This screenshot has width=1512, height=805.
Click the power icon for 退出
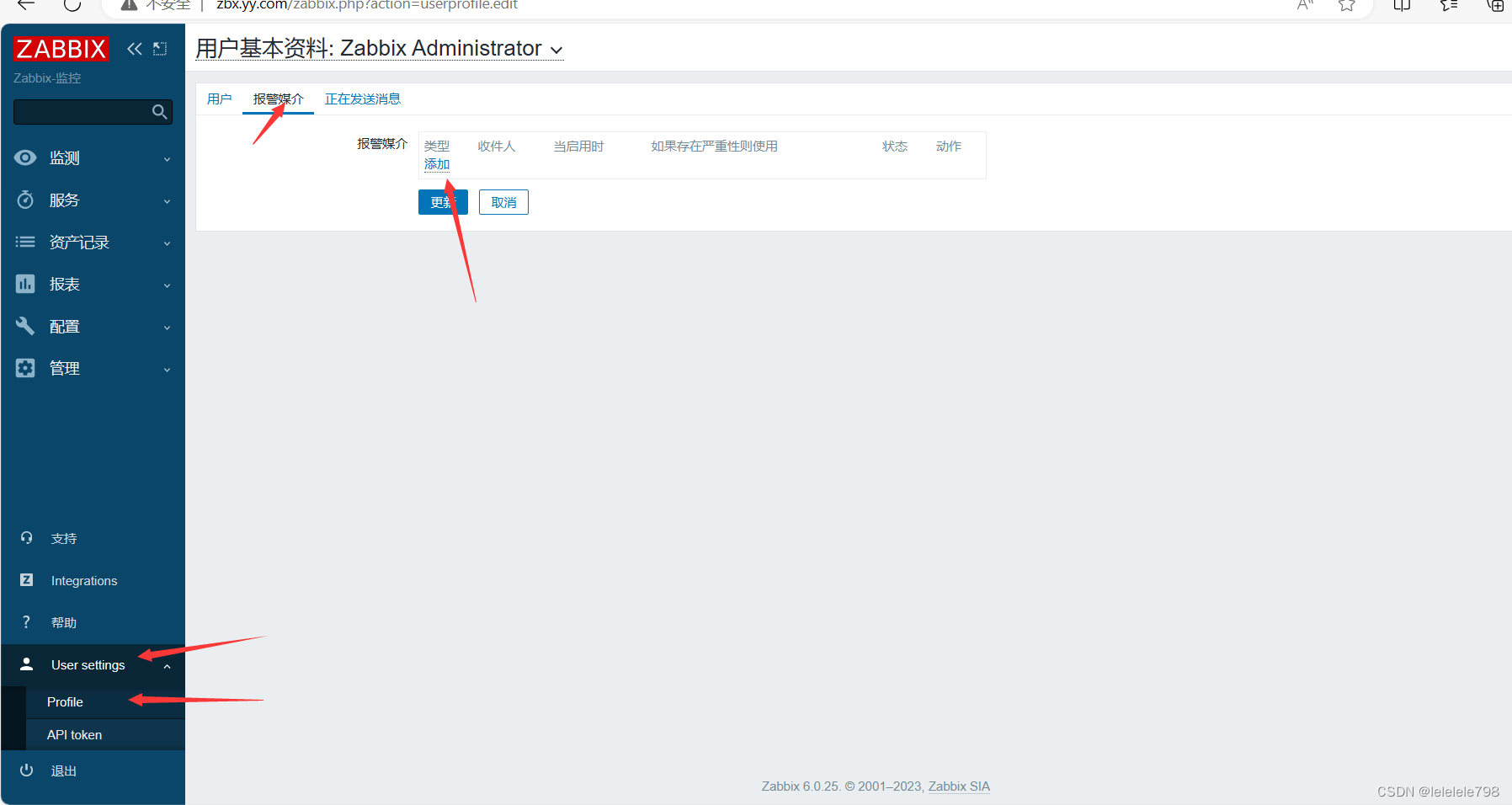coord(26,770)
